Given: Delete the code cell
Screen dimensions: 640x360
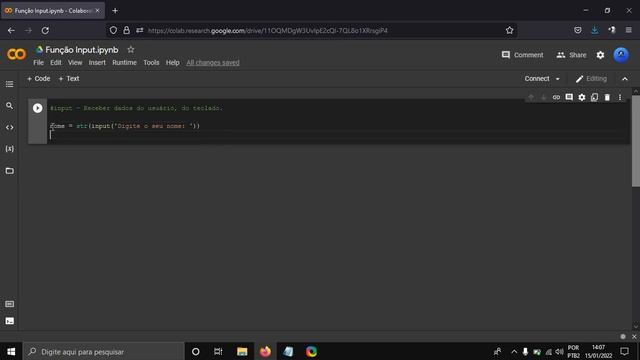Looking at the screenshot, I should click(x=607, y=98).
